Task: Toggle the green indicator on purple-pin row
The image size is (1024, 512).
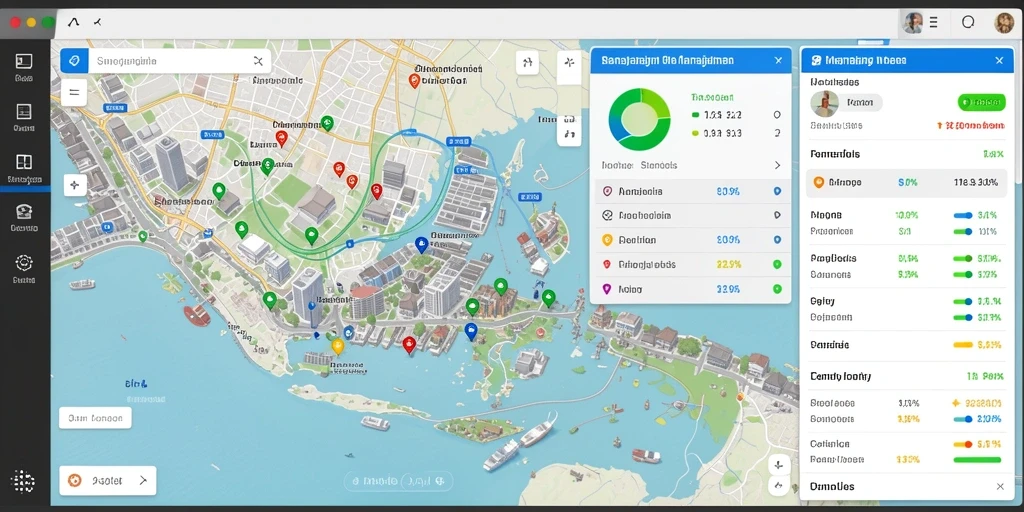Action: (776, 289)
